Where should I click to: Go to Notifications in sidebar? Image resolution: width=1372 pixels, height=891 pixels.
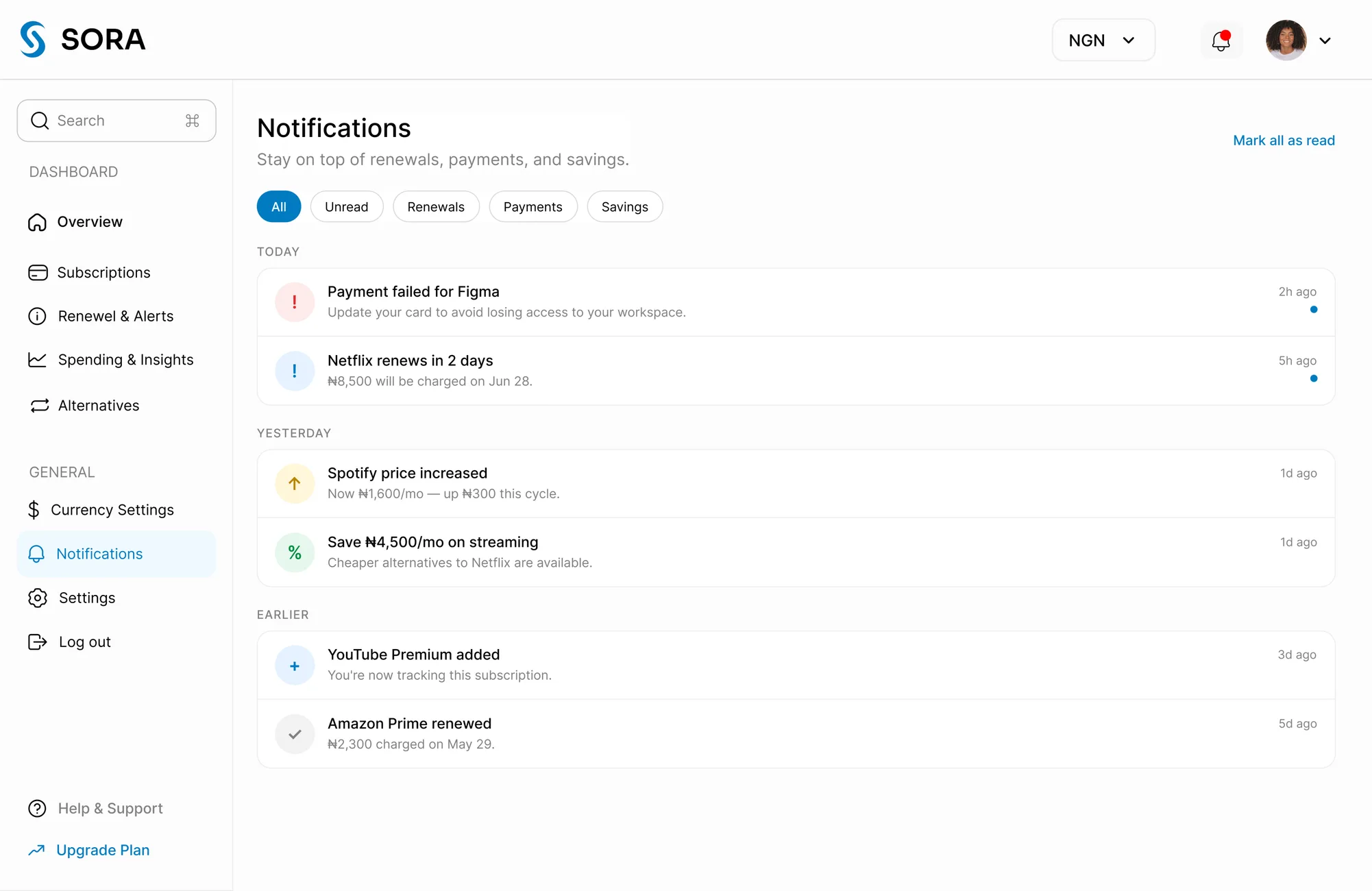[117, 554]
